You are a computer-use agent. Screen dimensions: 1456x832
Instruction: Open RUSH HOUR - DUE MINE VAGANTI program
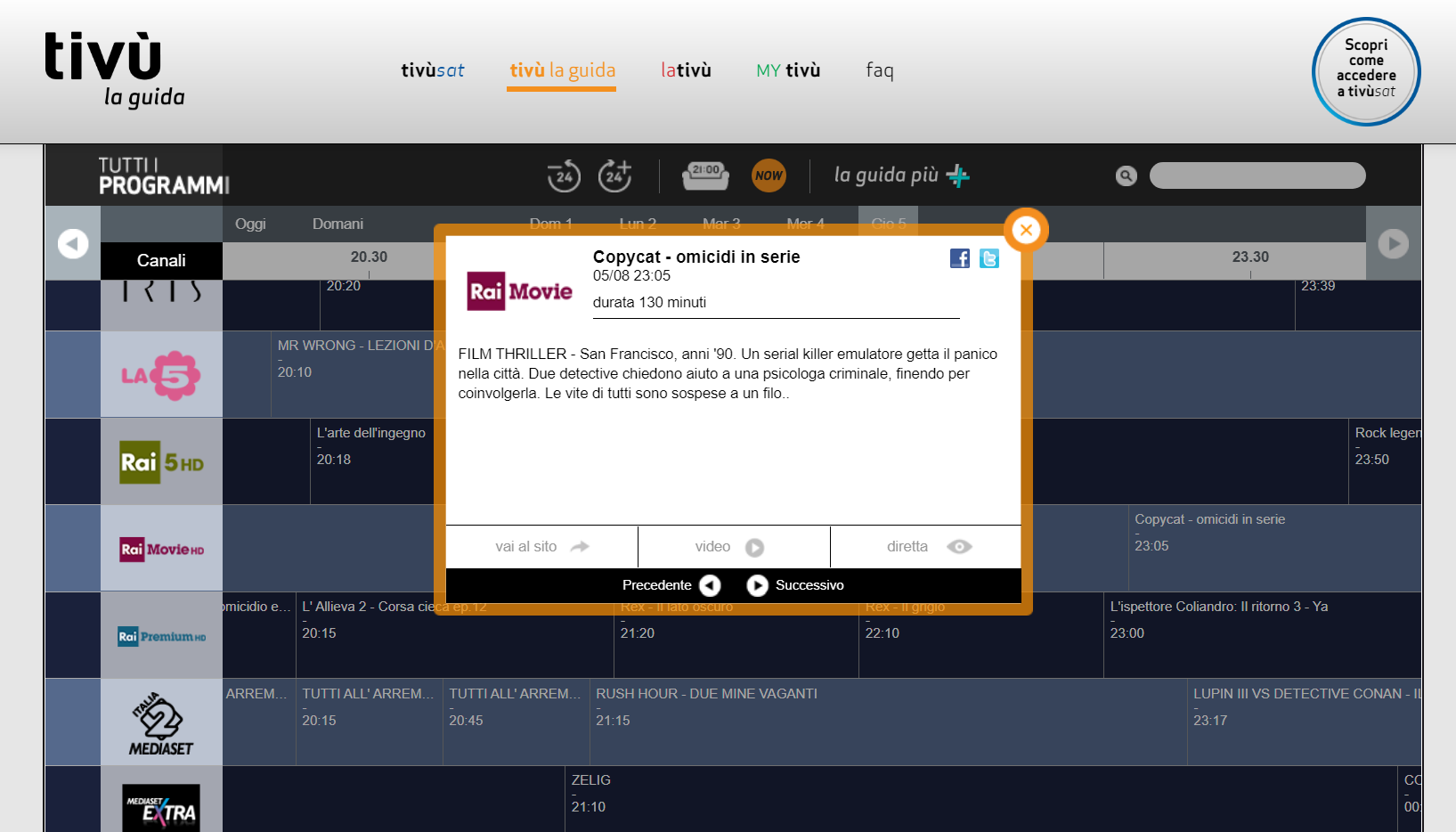click(x=889, y=722)
